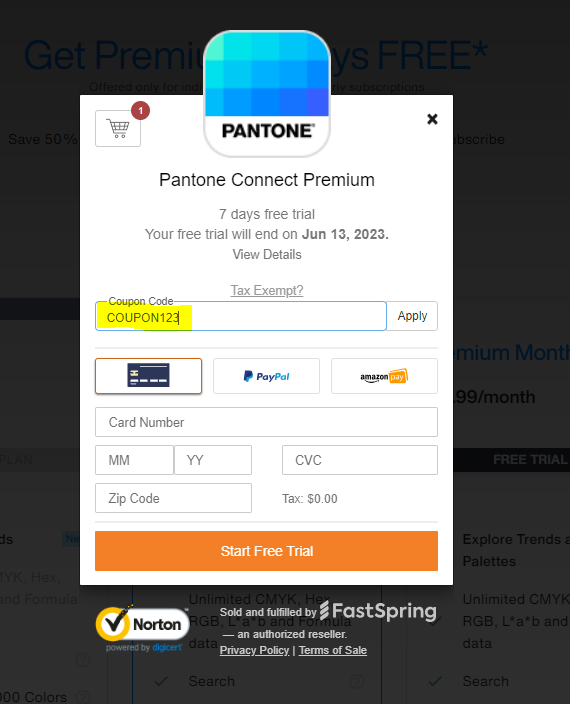Focus the Card Number field
Image resolution: width=570 pixels, height=704 pixels.
pos(267,422)
